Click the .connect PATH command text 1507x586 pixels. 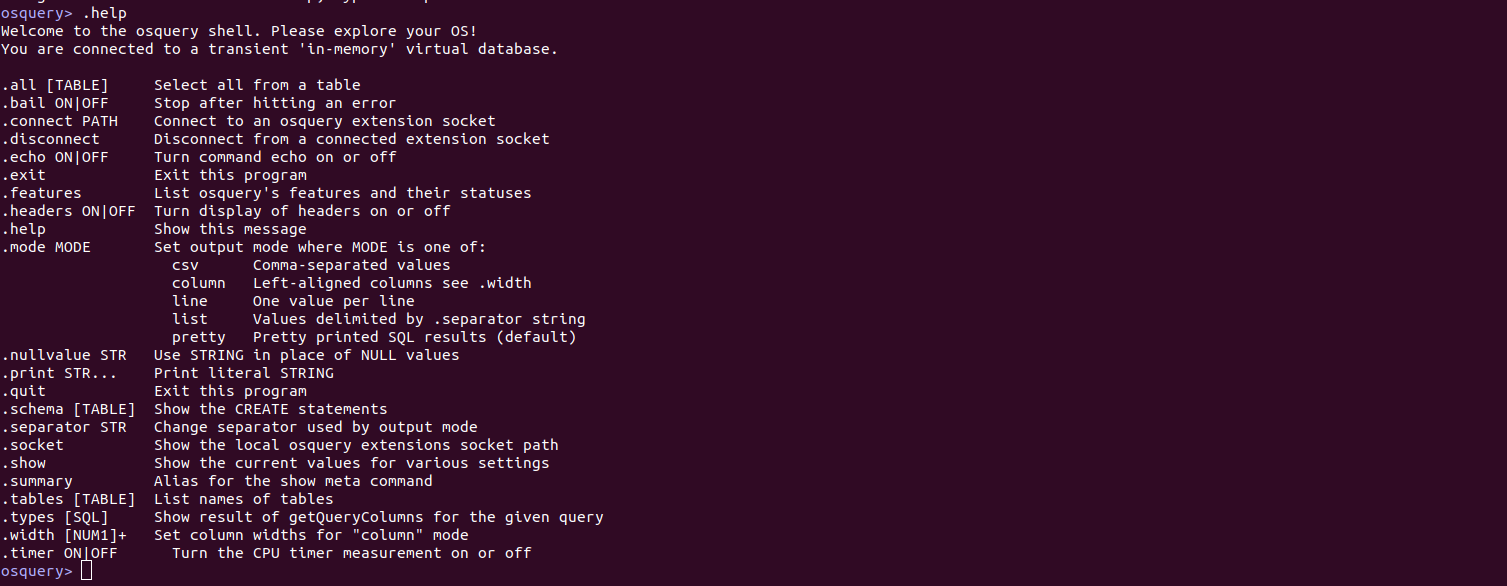59,121
